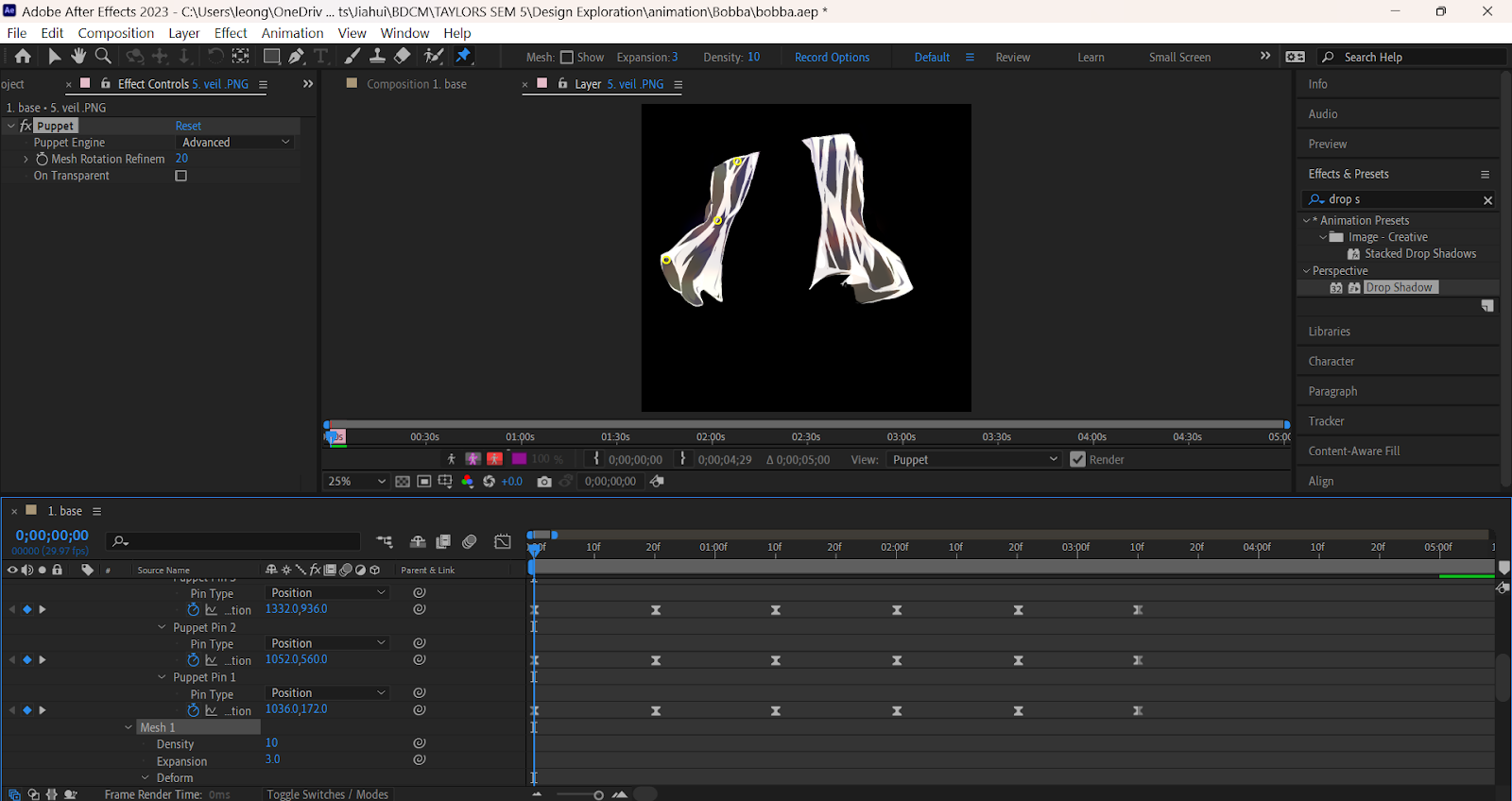Open the Show Channel color icon

pos(467,482)
